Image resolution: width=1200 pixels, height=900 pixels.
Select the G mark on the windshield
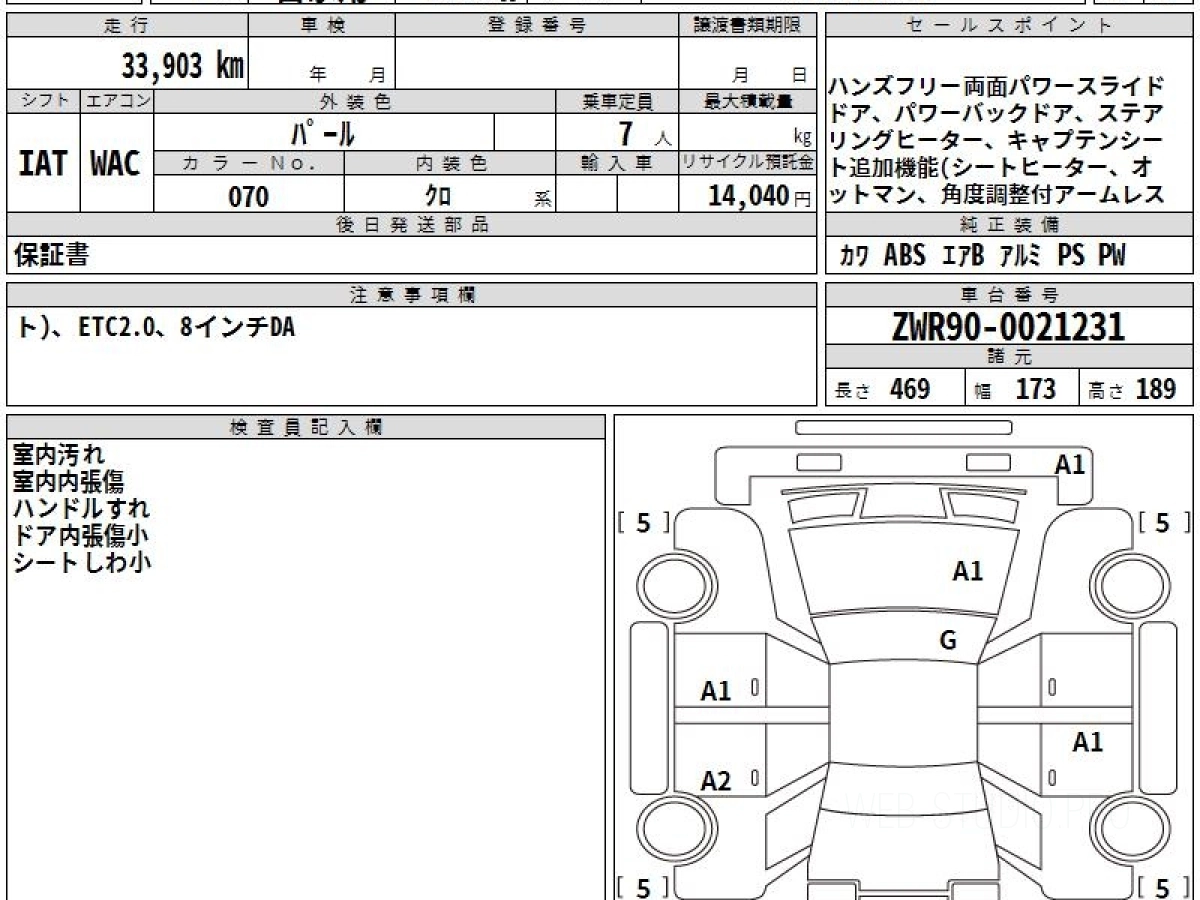948,641
